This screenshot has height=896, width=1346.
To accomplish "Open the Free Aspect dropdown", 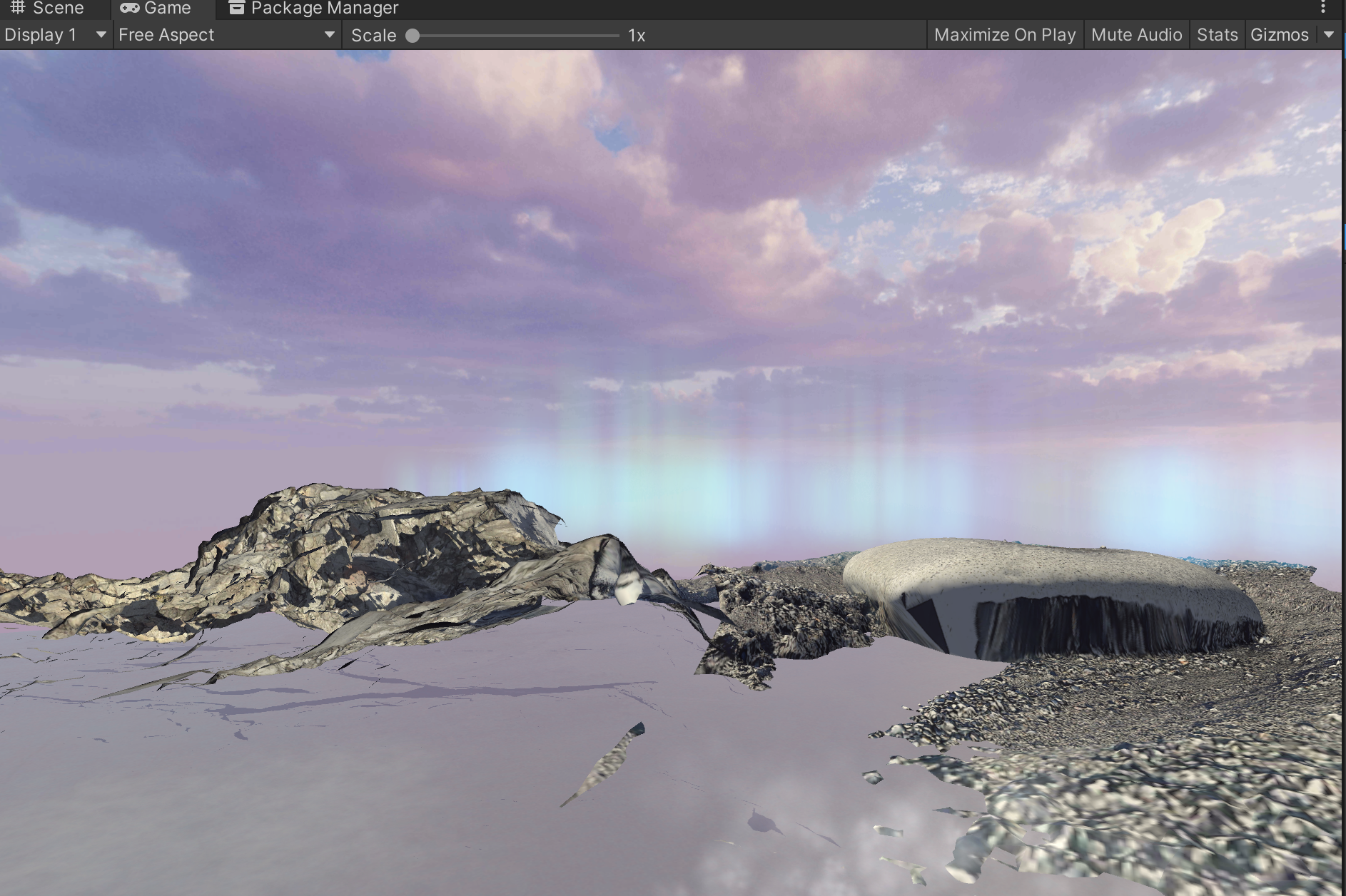I will pos(227,35).
